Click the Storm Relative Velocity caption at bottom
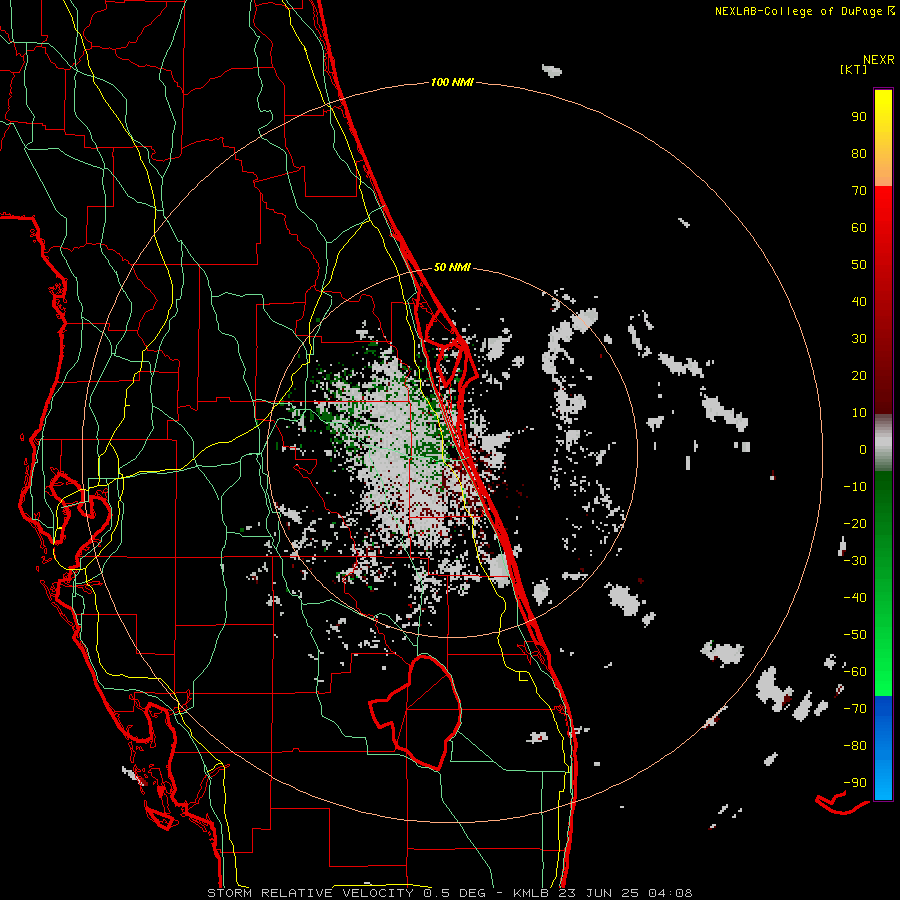Screen dimensions: 900x900 click(450, 893)
